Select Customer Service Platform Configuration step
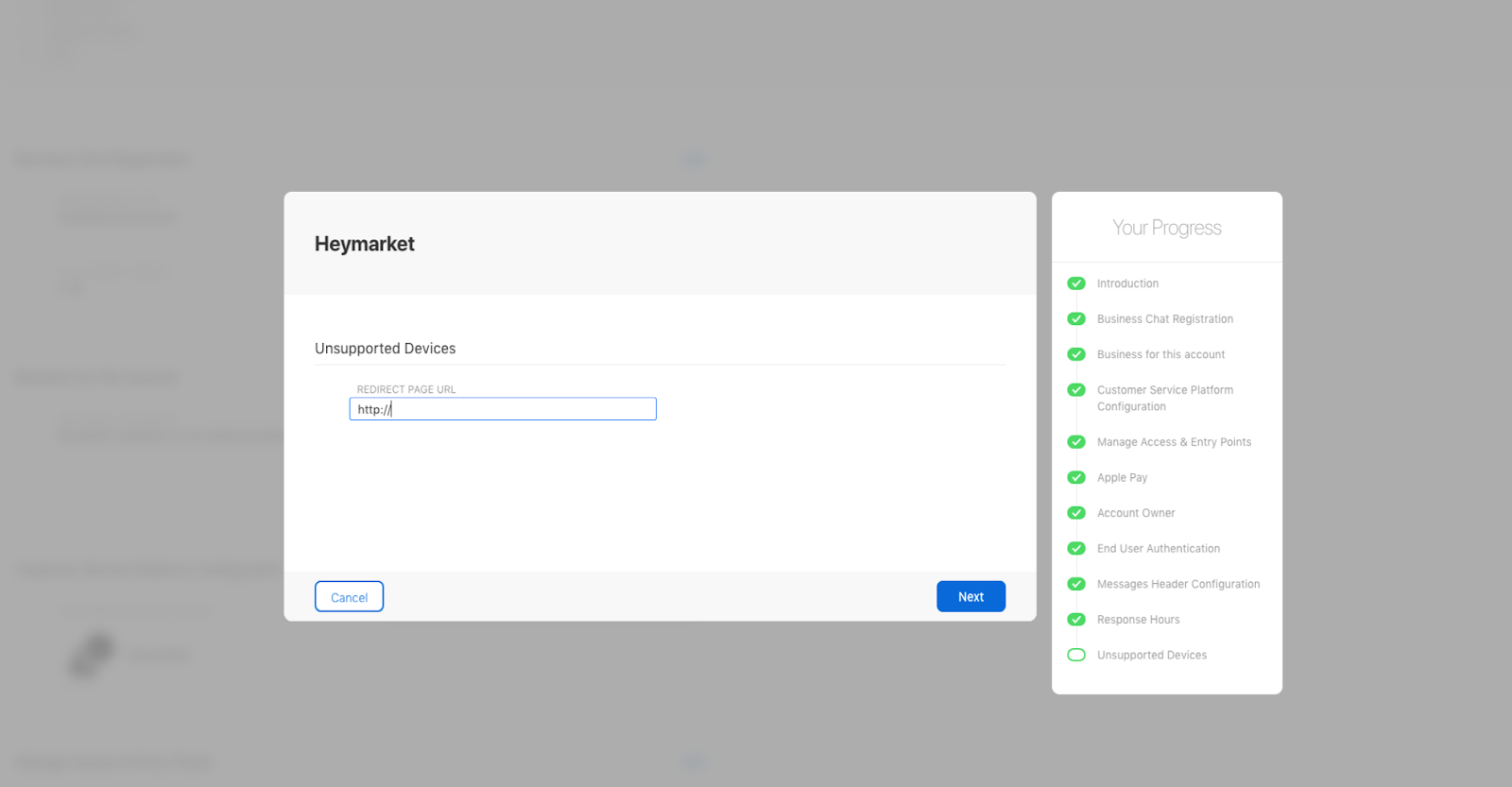The width and height of the screenshot is (1512, 787). (1165, 398)
